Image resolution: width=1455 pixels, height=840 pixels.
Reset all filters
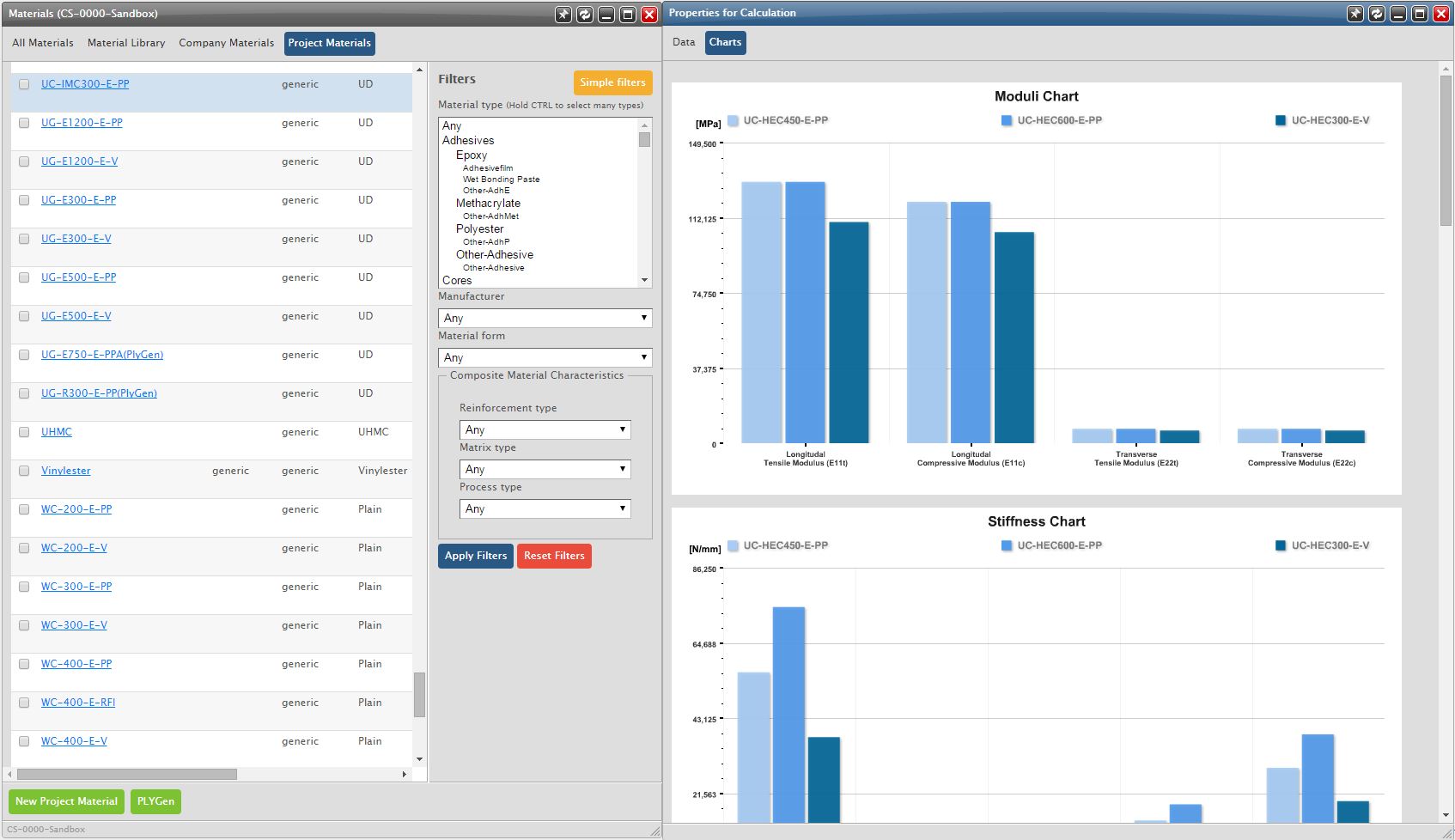pos(554,556)
